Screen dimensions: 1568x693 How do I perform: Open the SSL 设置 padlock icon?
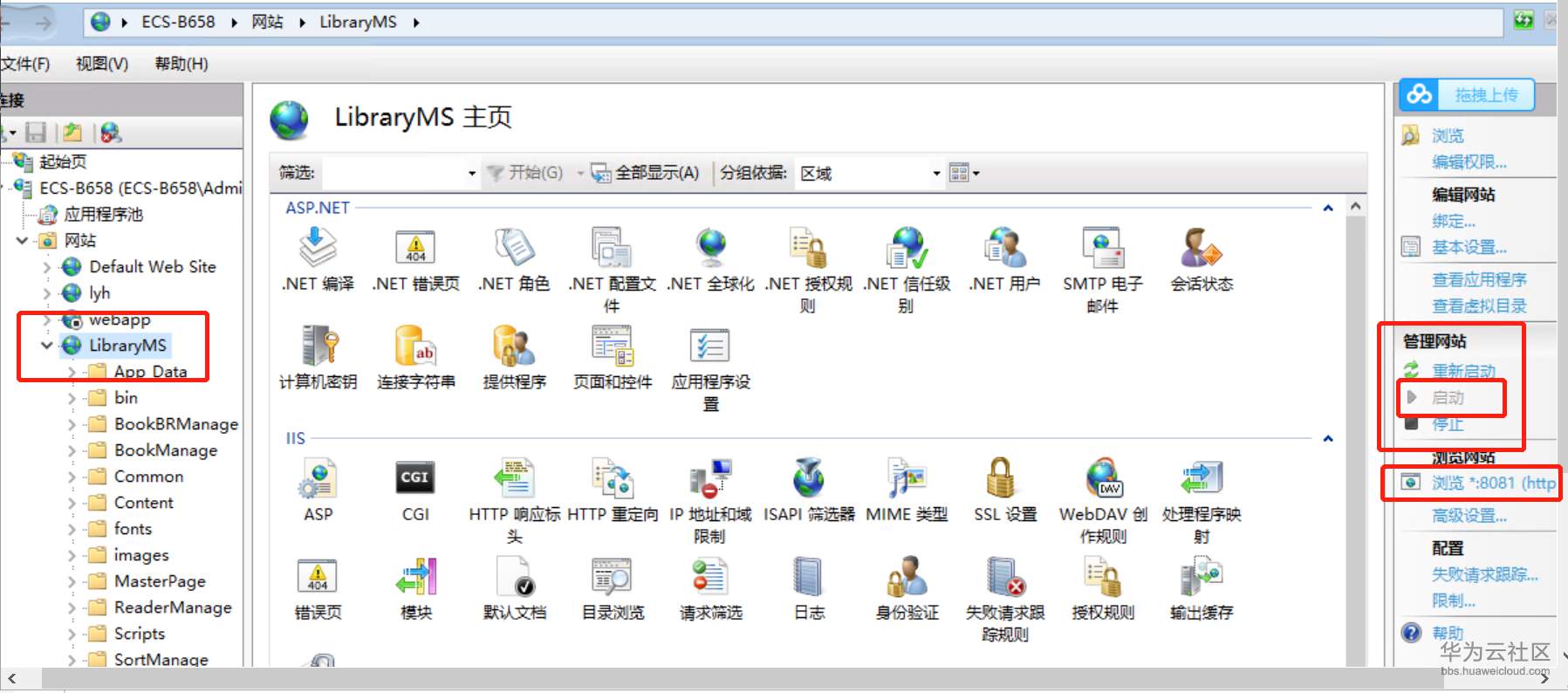1001,477
